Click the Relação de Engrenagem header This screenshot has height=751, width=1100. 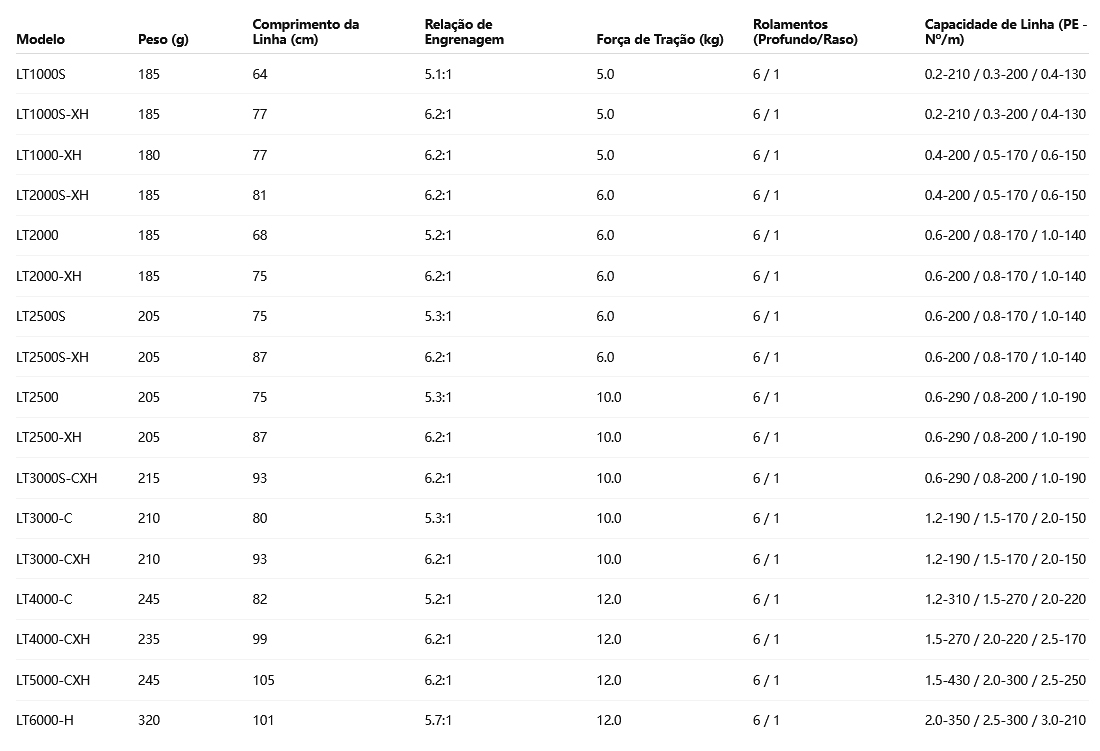pyautogui.click(x=464, y=32)
